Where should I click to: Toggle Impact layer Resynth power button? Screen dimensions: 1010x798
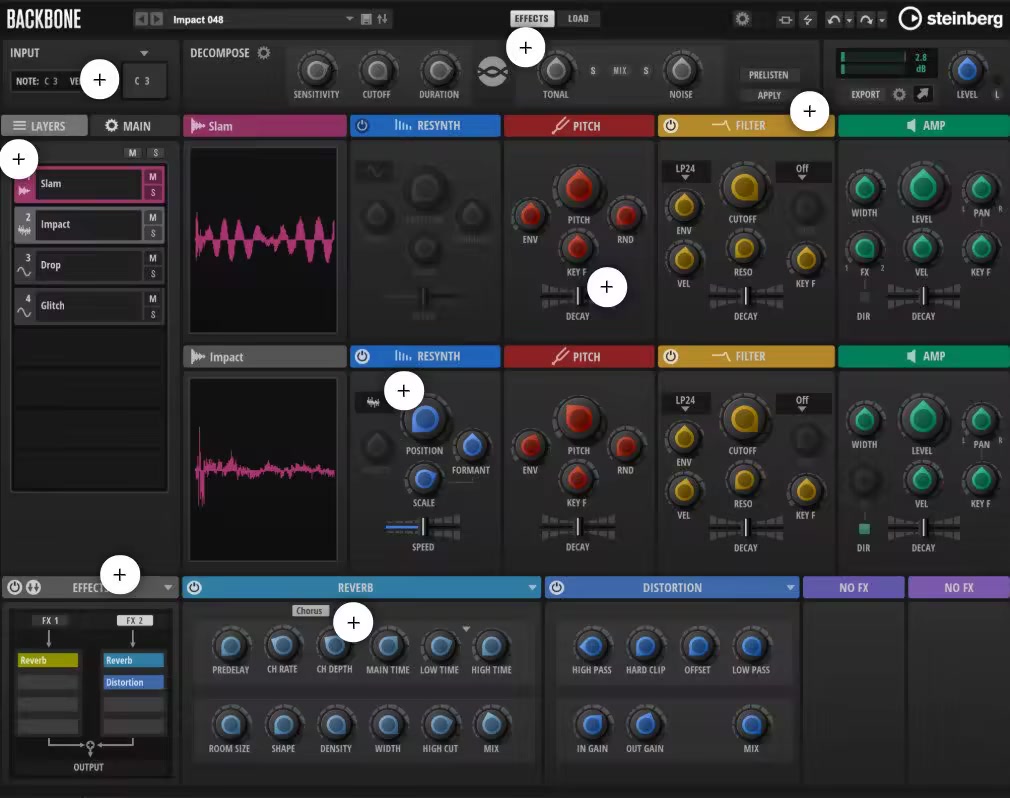point(362,356)
